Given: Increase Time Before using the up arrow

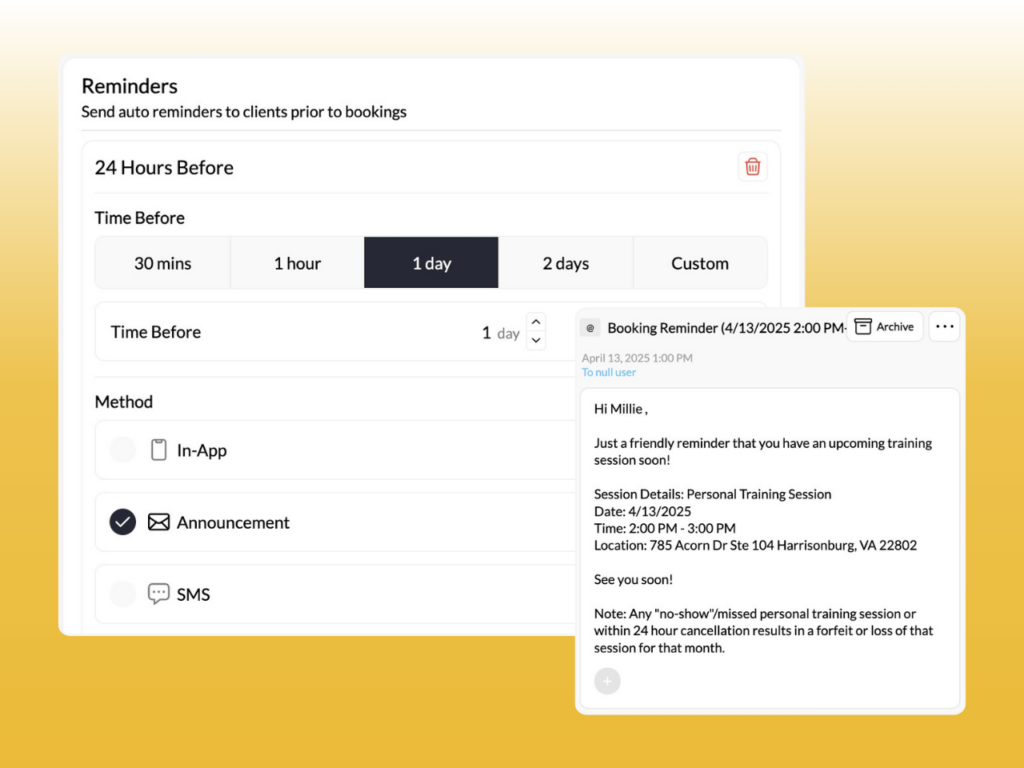Looking at the screenshot, I should 536,325.
